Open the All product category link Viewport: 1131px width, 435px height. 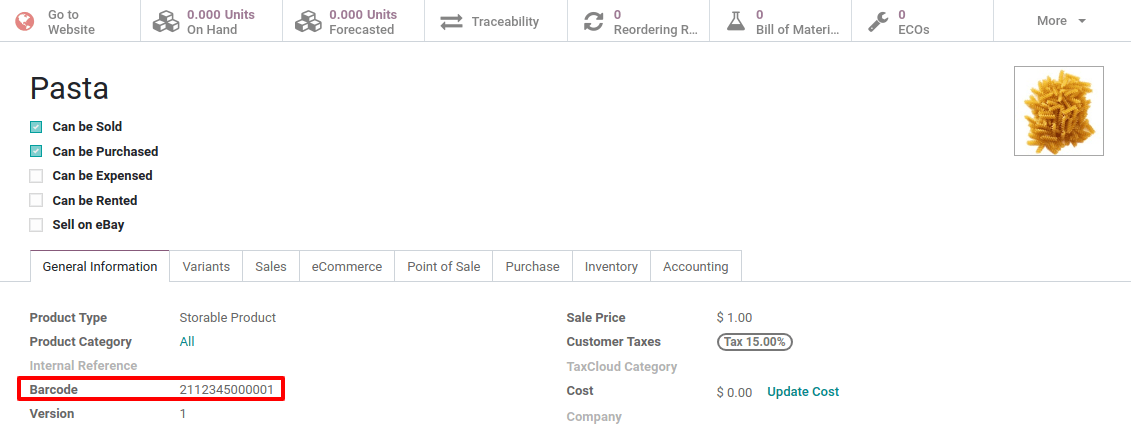(187, 341)
